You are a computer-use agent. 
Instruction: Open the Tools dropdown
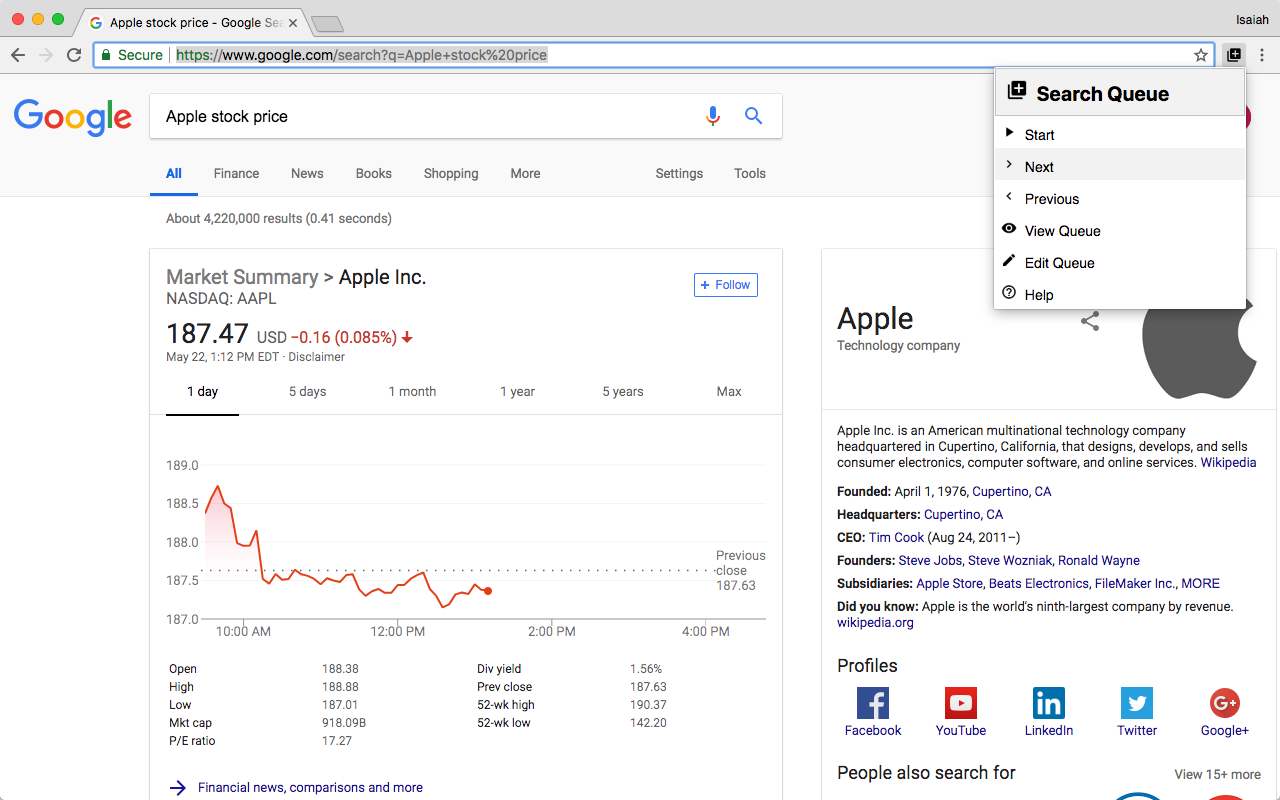pyautogui.click(x=749, y=173)
